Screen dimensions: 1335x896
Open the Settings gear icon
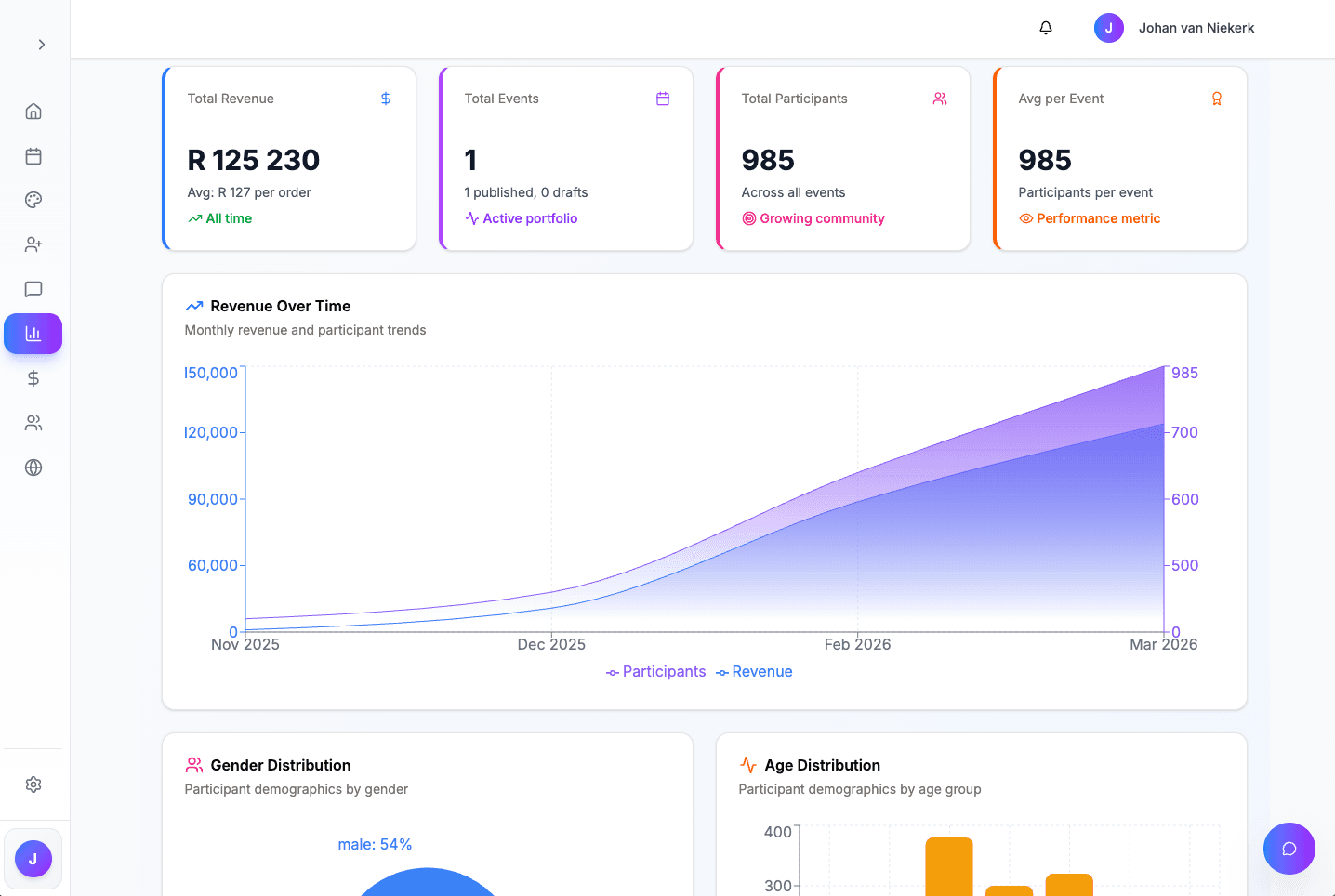[33, 784]
